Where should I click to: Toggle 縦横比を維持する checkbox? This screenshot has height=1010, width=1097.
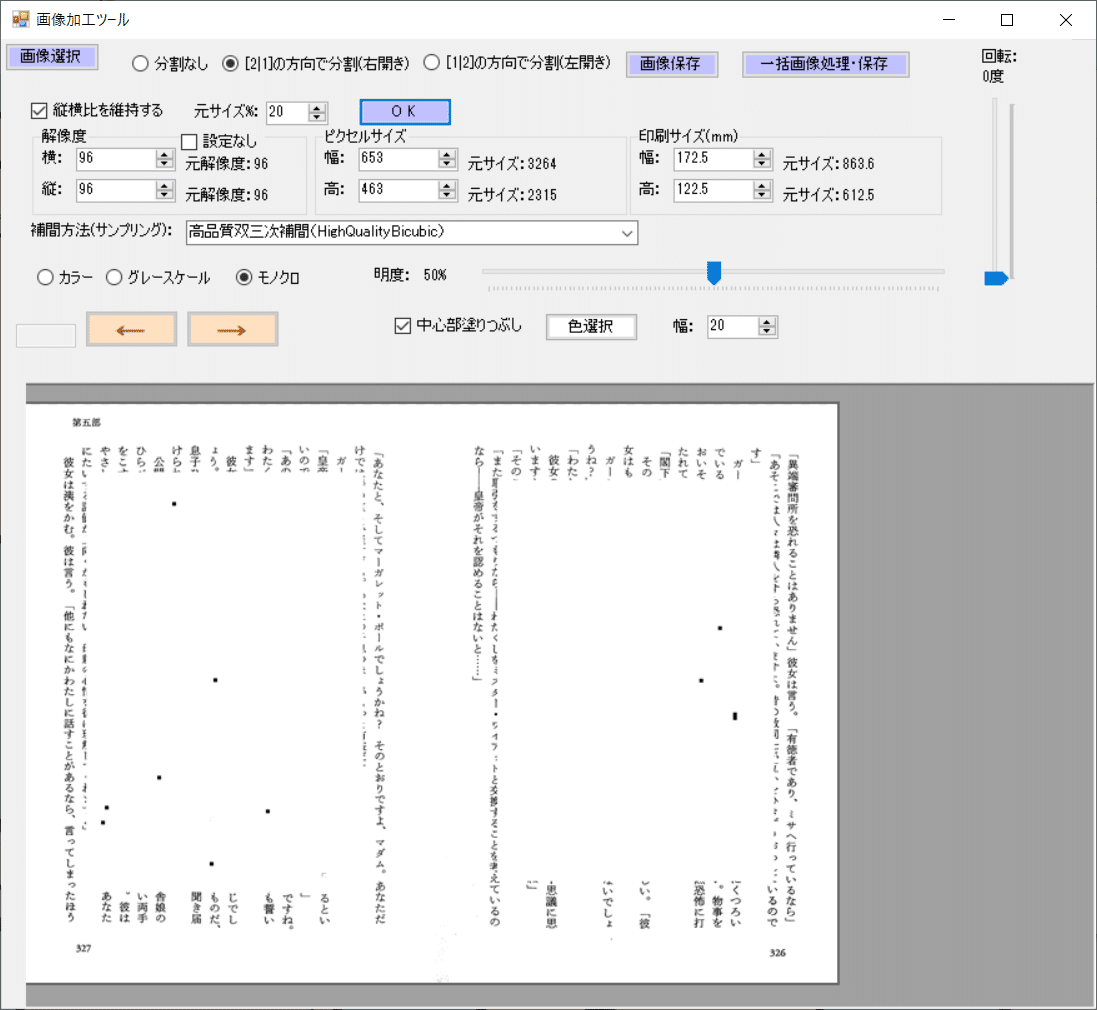97,111
